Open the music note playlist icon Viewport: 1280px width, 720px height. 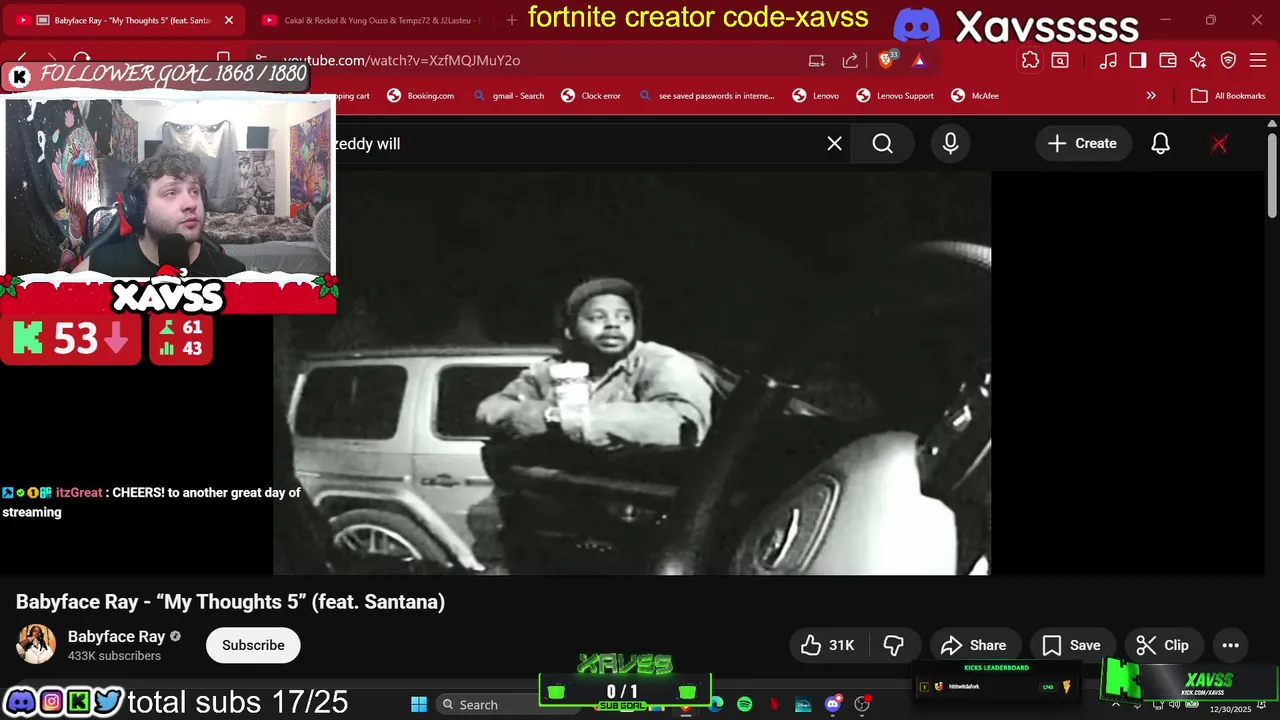pyautogui.click(x=1108, y=60)
